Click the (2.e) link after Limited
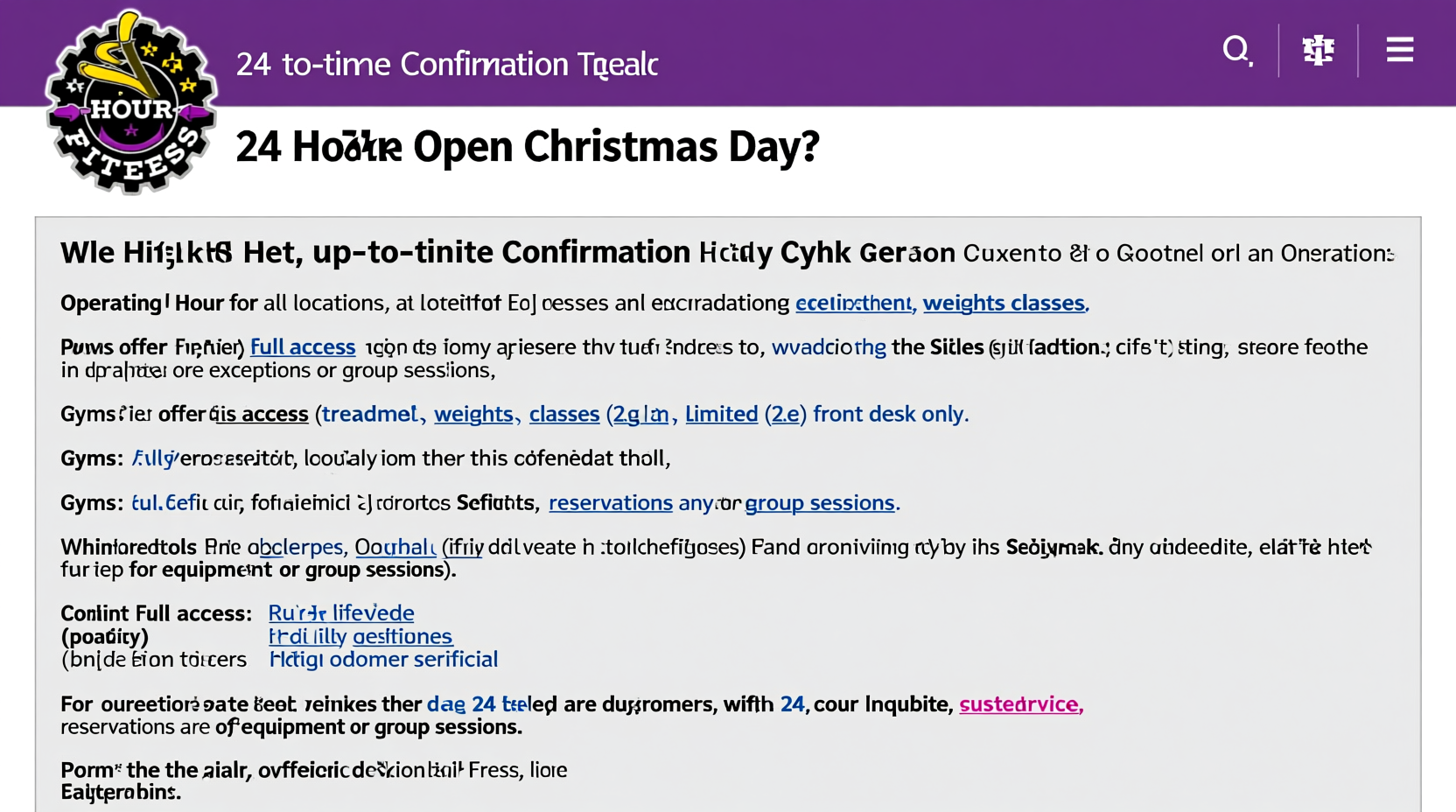1456x812 pixels. click(786, 414)
